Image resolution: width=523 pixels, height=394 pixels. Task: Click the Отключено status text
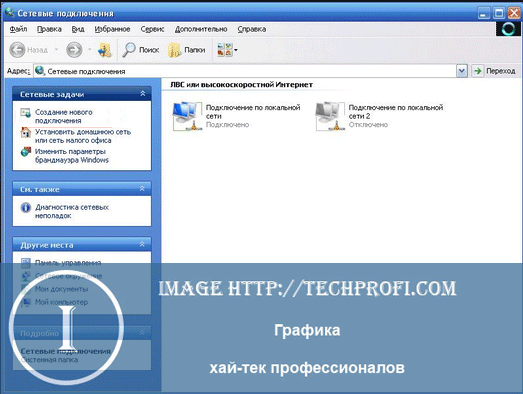click(368, 125)
